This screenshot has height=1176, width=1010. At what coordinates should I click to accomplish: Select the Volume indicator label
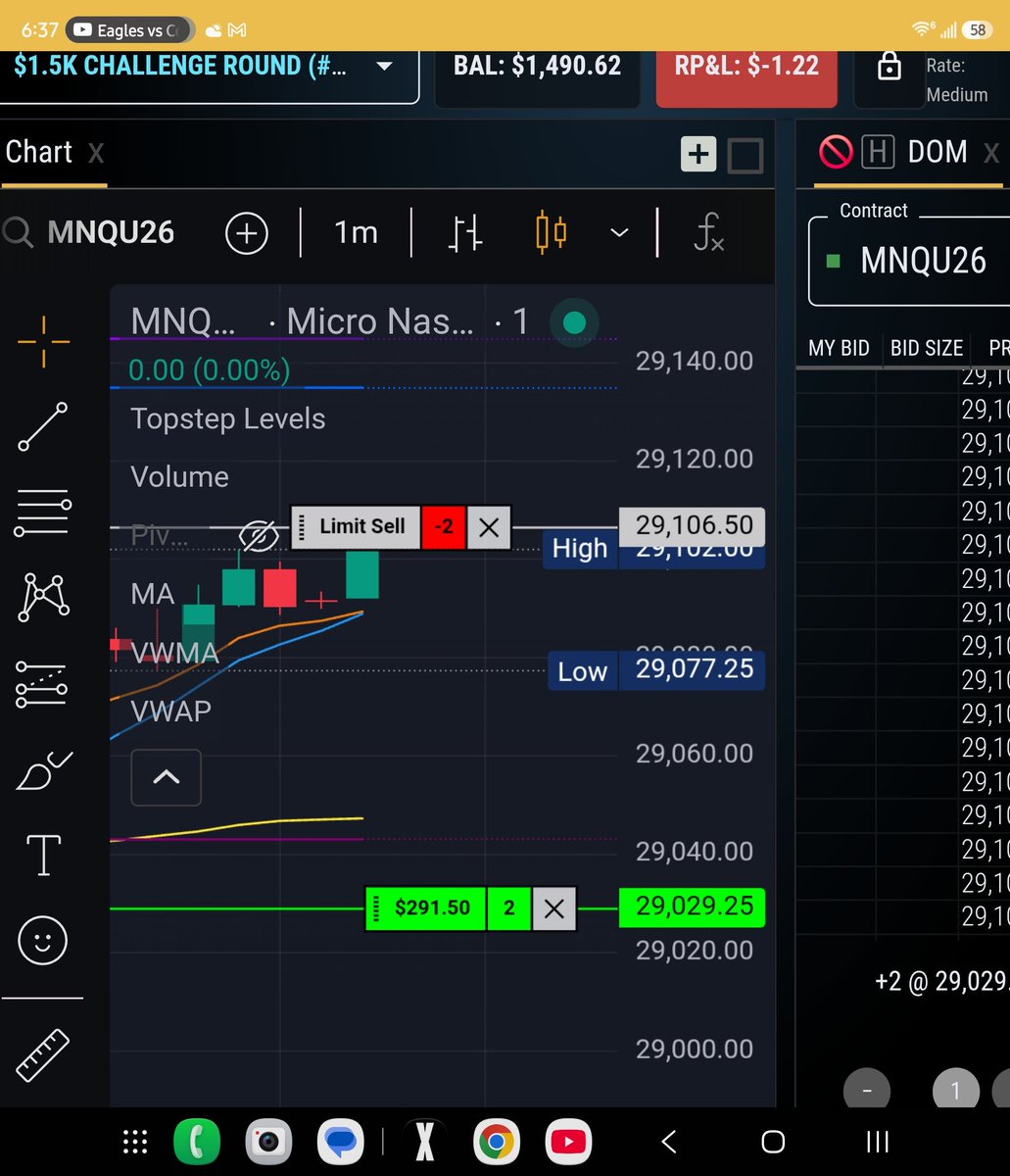point(179,477)
